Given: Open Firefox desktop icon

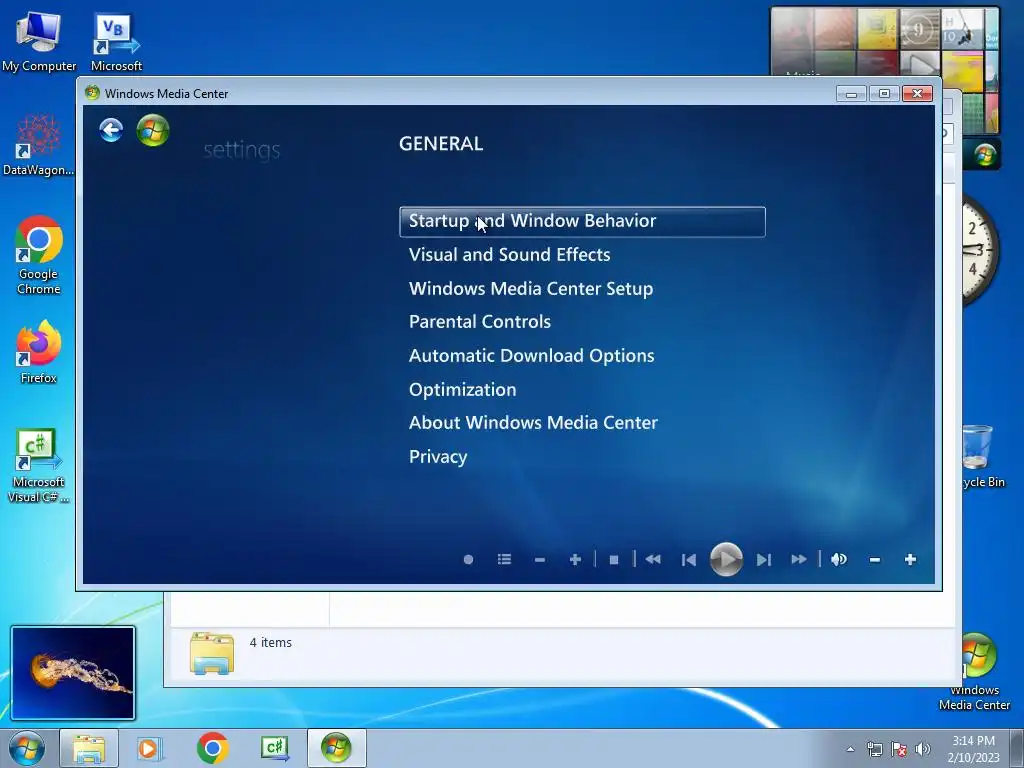Looking at the screenshot, I should [39, 353].
